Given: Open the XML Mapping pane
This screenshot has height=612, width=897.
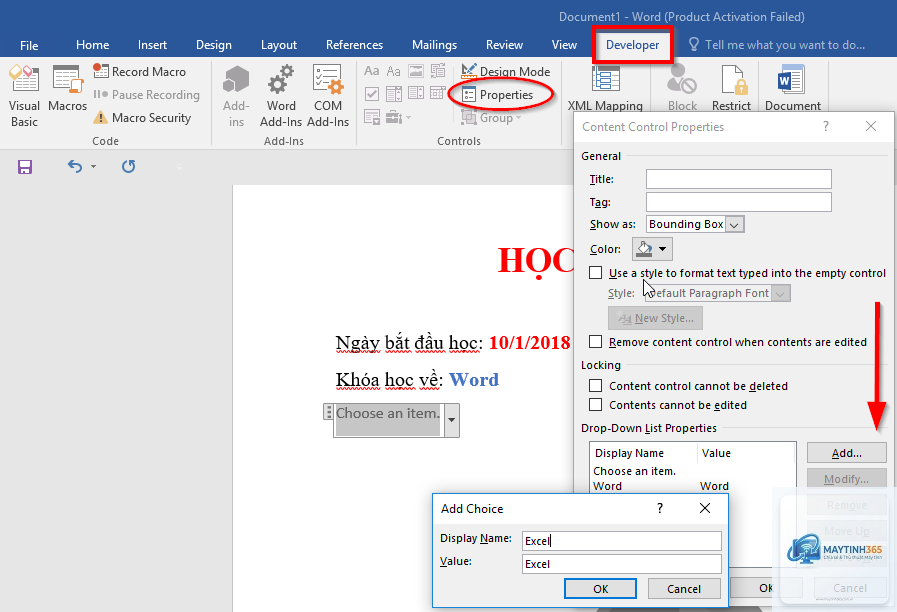Looking at the screenshot, I should [605, 89].
